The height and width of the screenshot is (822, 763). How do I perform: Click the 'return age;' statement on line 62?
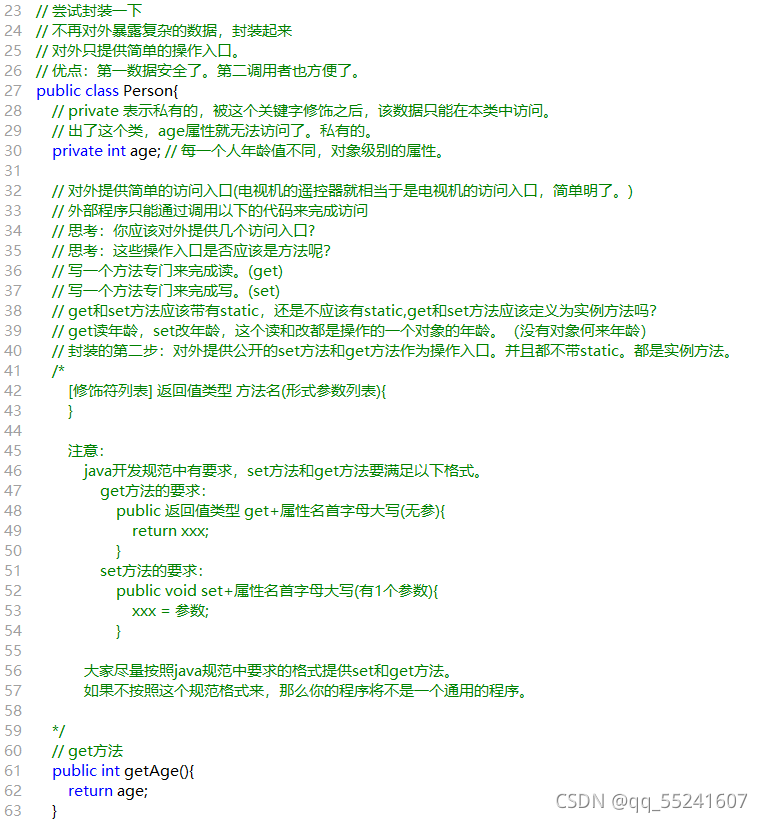(x=108, y=791)
